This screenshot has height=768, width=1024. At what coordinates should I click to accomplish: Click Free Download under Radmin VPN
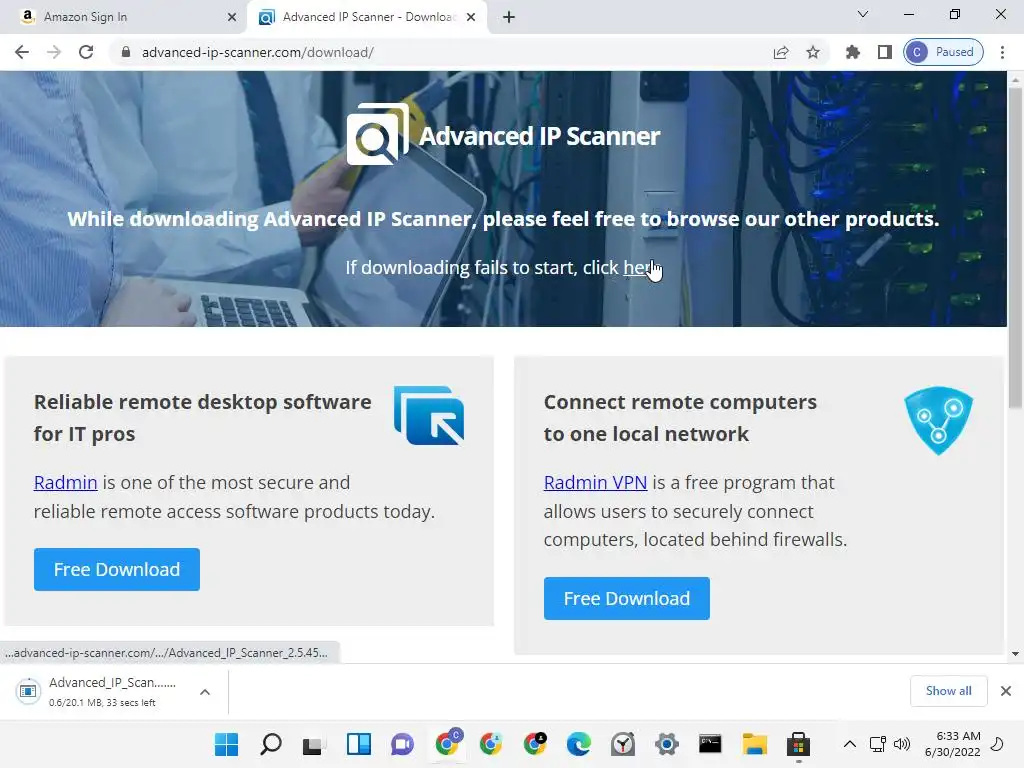(626, 598)
